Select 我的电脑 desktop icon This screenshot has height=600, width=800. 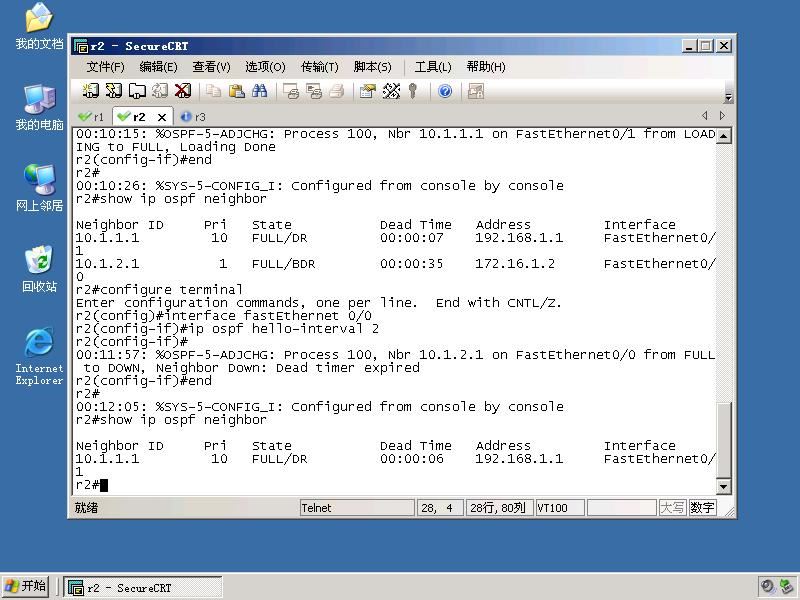pos(39,108)
